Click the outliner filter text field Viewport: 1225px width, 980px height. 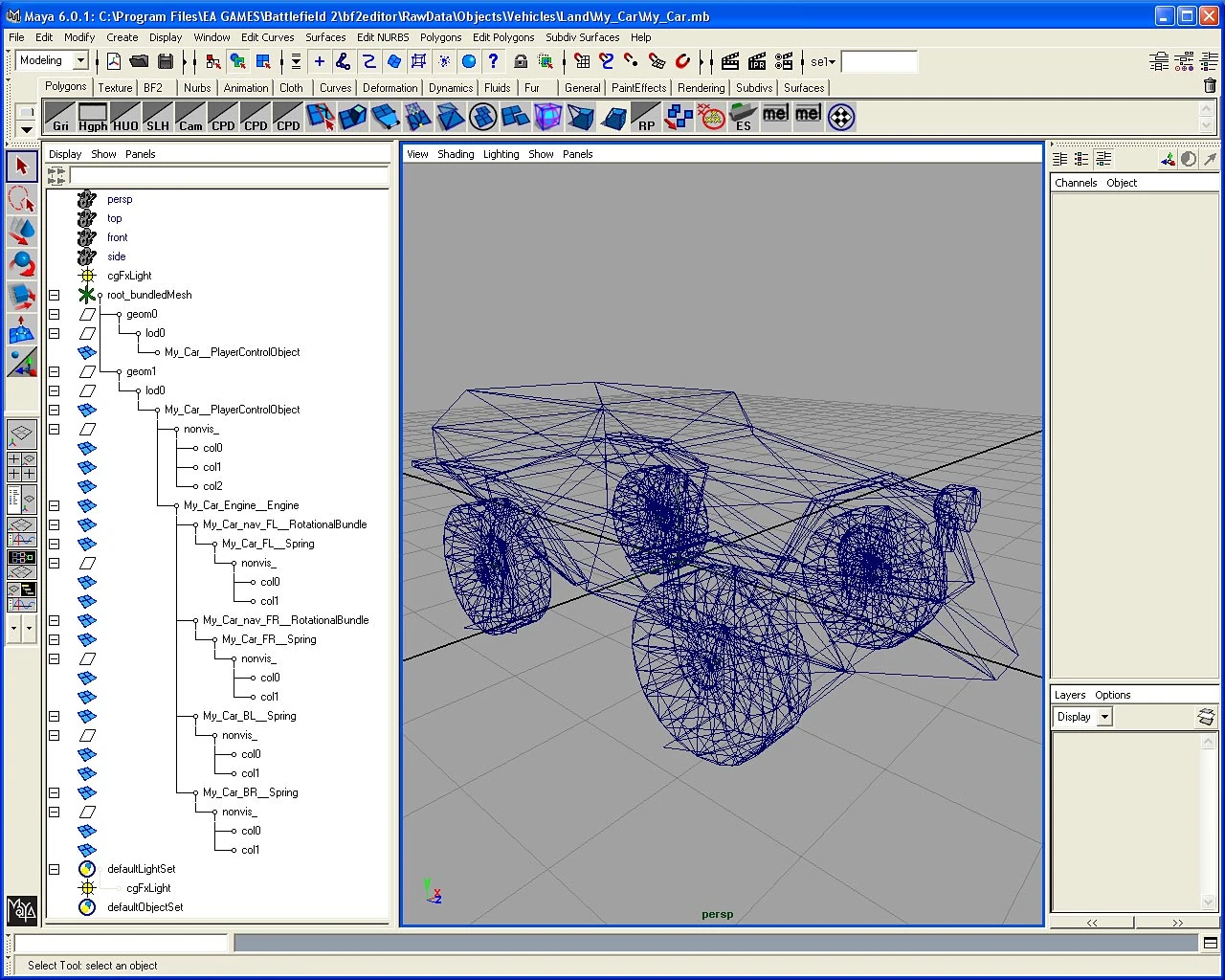coord(229,175)
